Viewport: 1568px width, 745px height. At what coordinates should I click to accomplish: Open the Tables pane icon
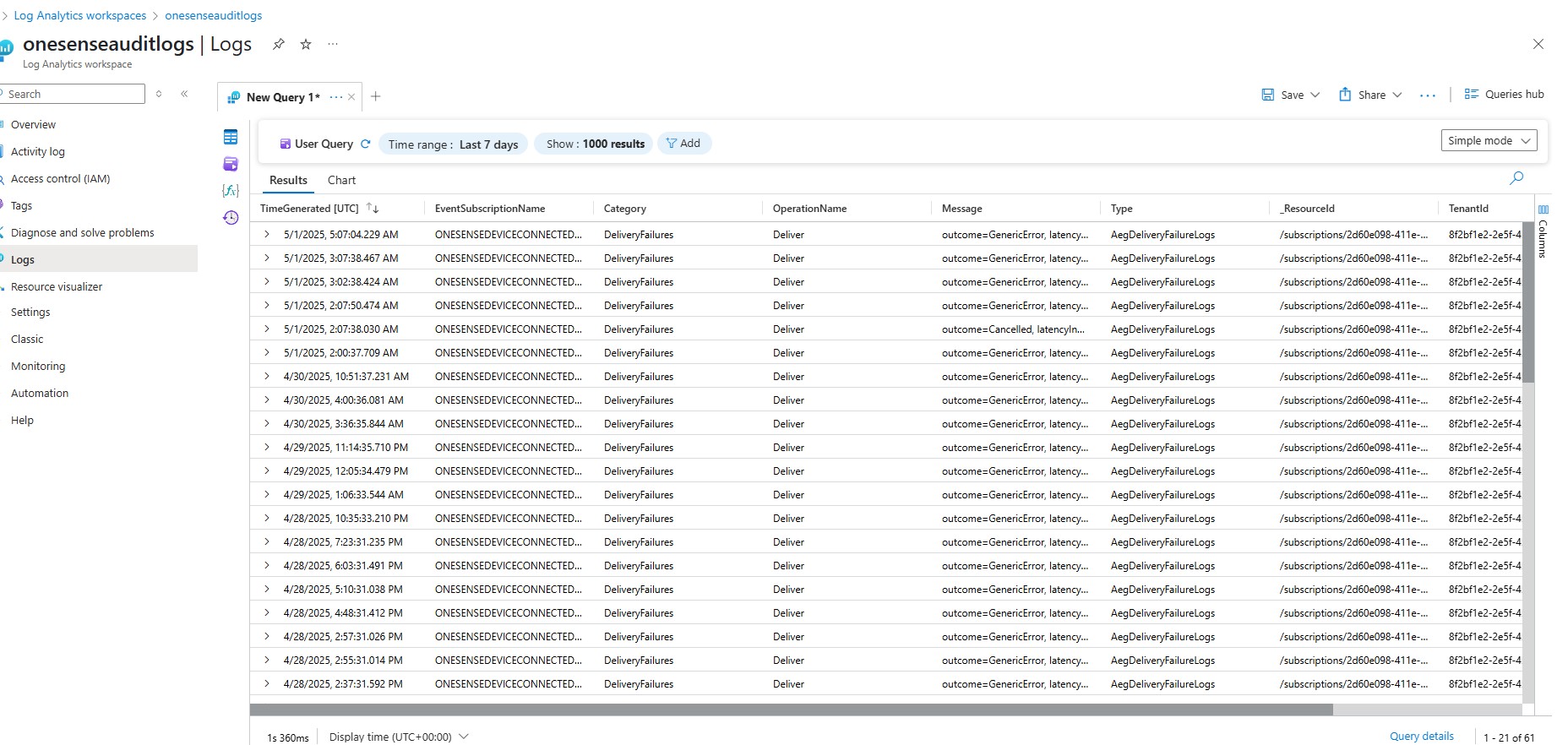point(231,137)
